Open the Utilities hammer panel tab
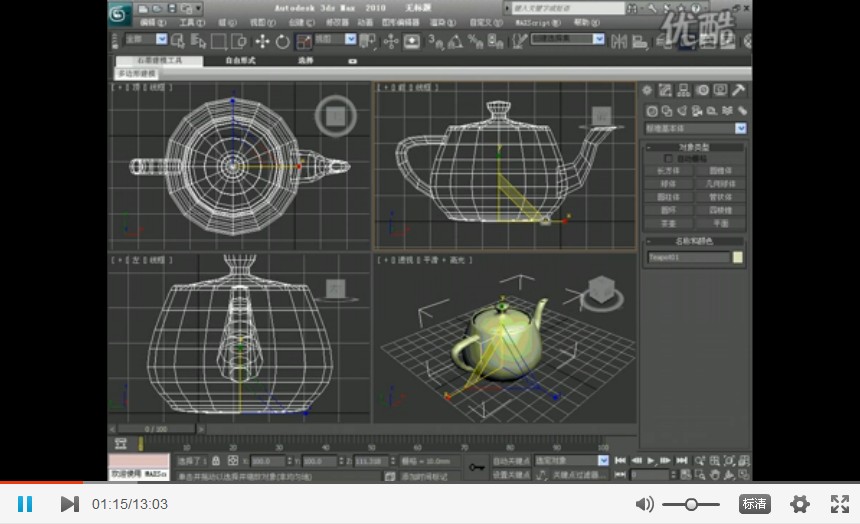 [x=739, y=91]
